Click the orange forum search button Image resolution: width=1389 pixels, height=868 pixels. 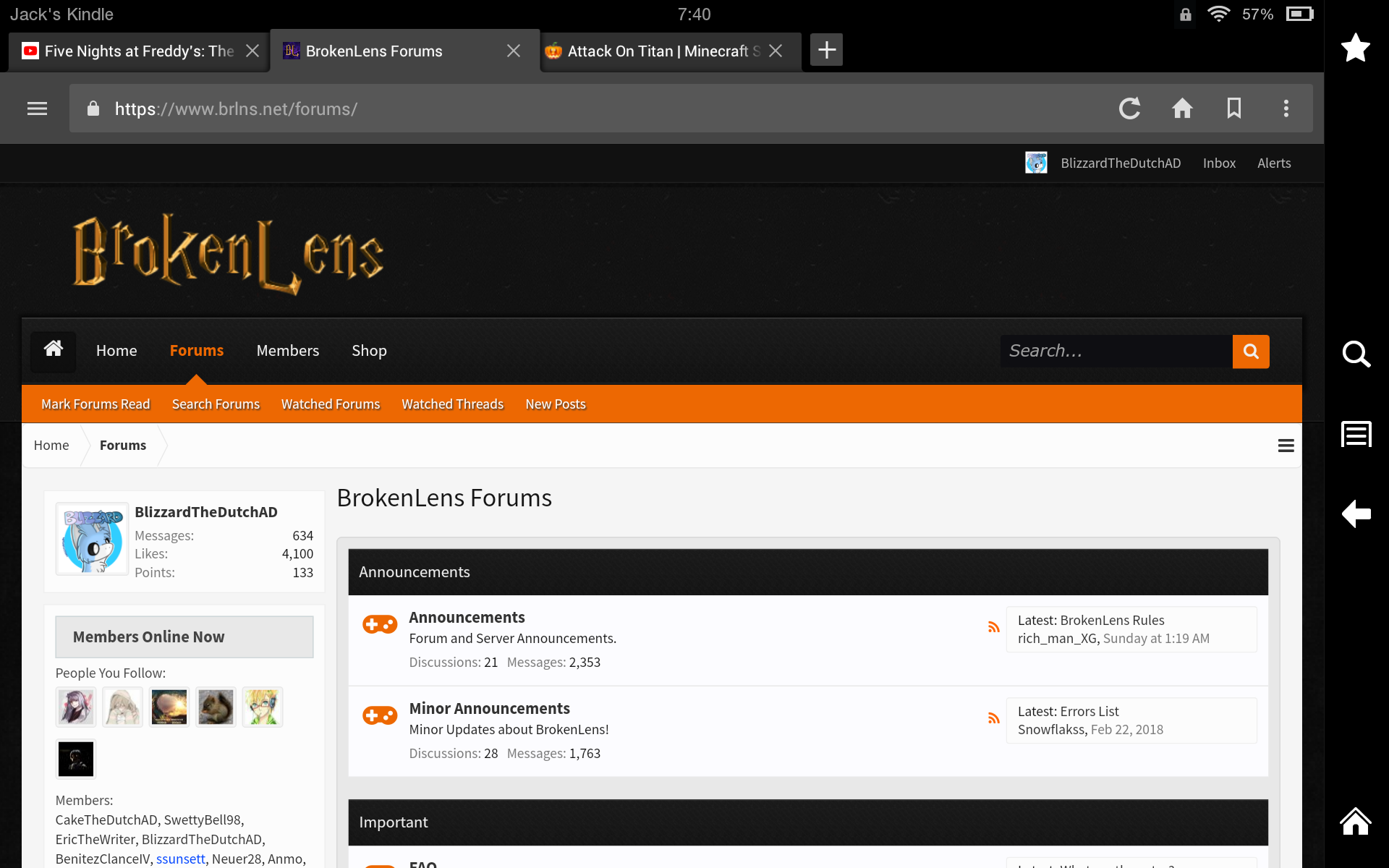click(x=1251, y=352)
